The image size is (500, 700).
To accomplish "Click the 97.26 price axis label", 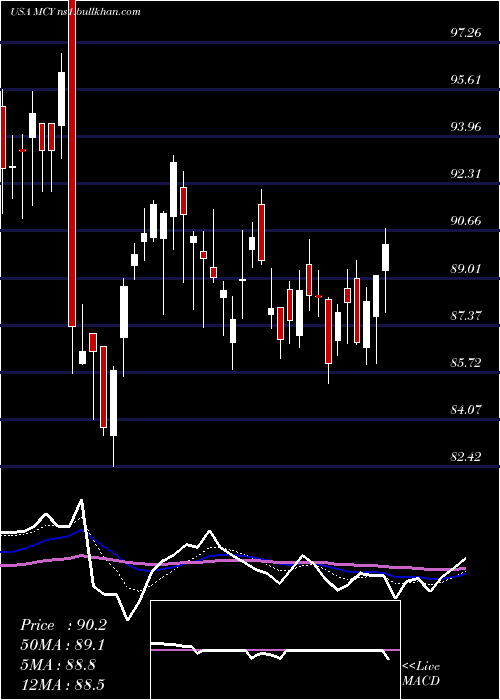I will (466, 33).
